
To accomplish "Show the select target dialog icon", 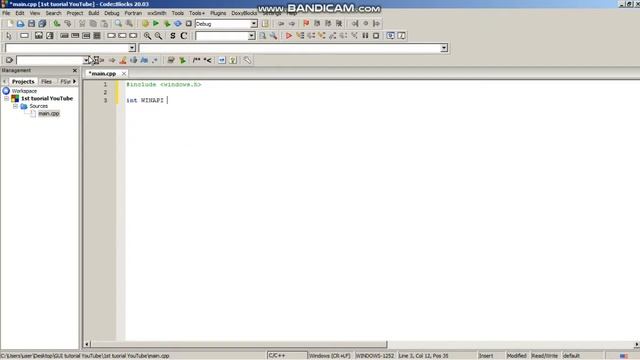I will point(265,24).
